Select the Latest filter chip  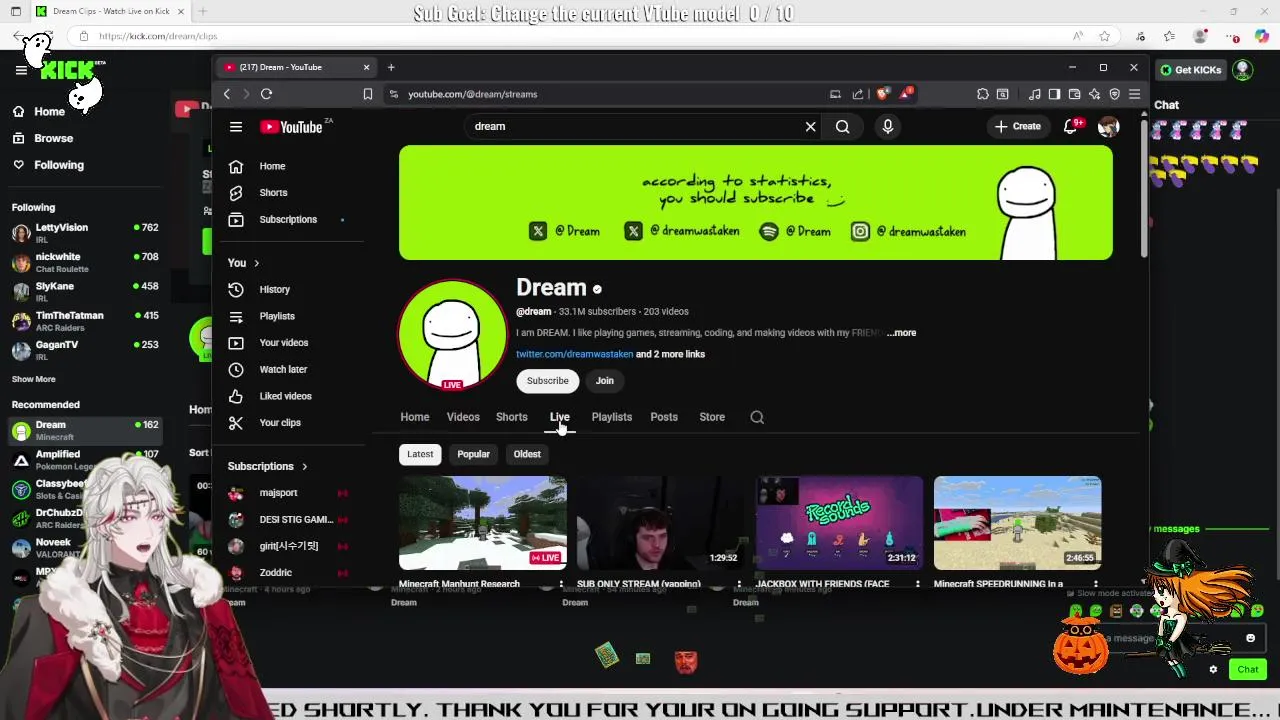tap(420, 454)
